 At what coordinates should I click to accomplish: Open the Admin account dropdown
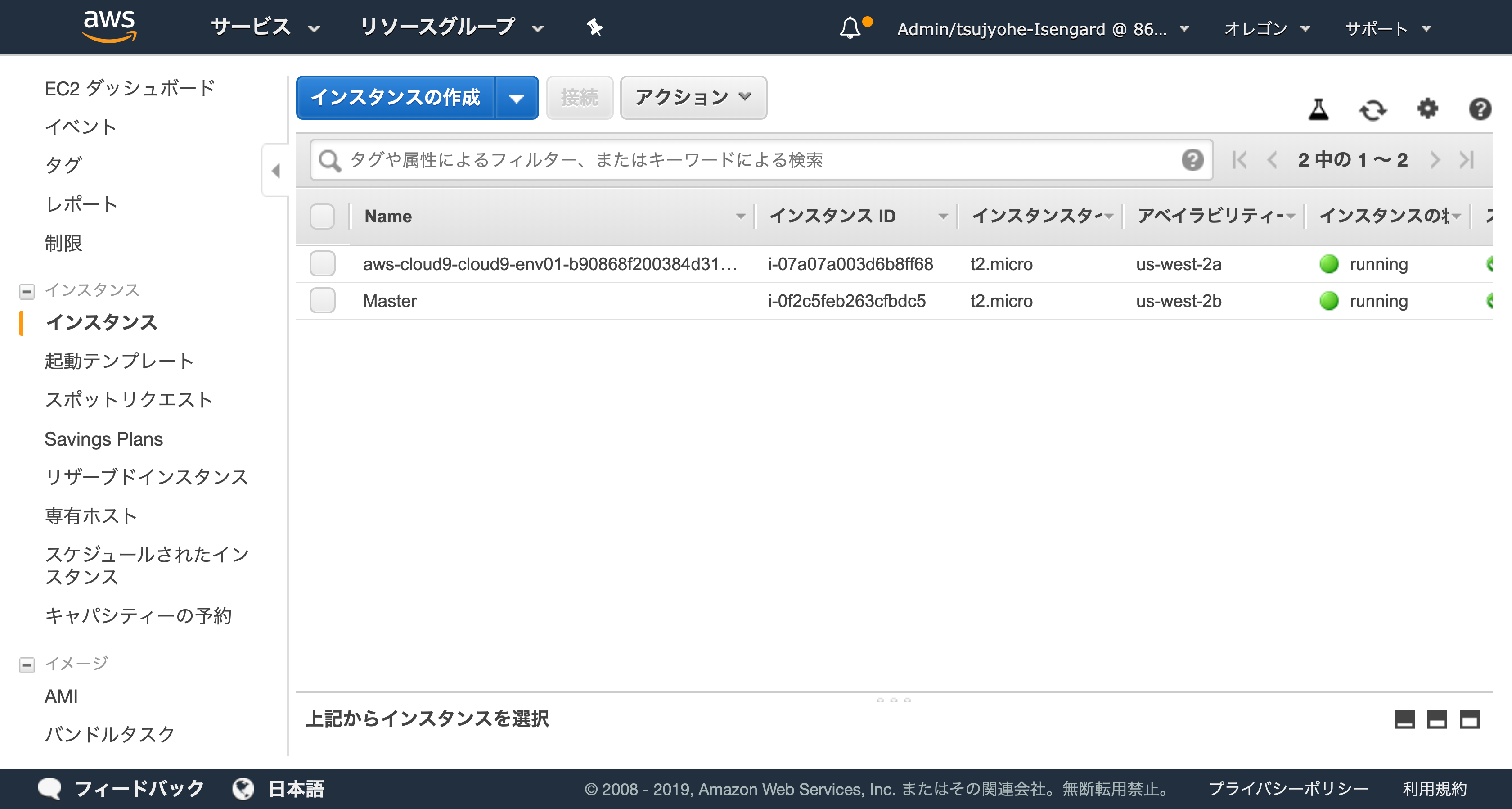tap(1043, 28)
